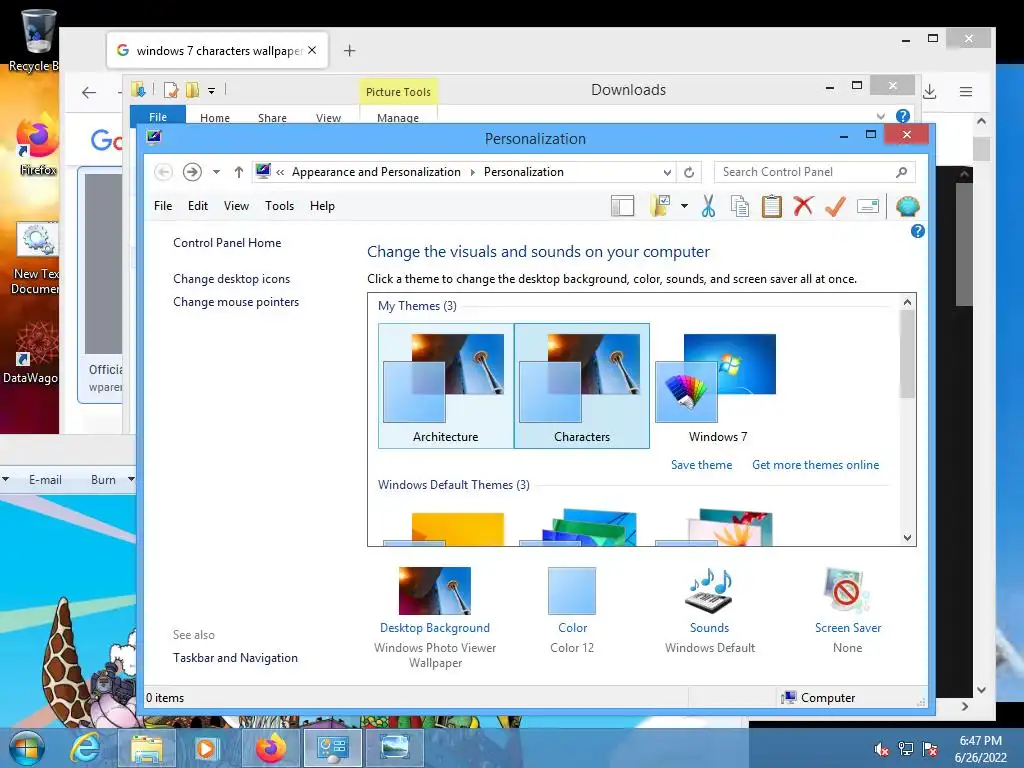
Task: Open a new Firefox tab
Action: 349,51
